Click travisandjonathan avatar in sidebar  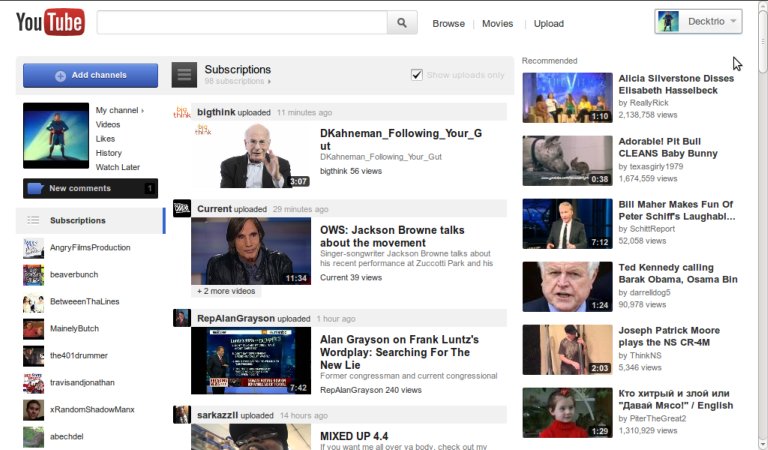[x=33, y=382]
